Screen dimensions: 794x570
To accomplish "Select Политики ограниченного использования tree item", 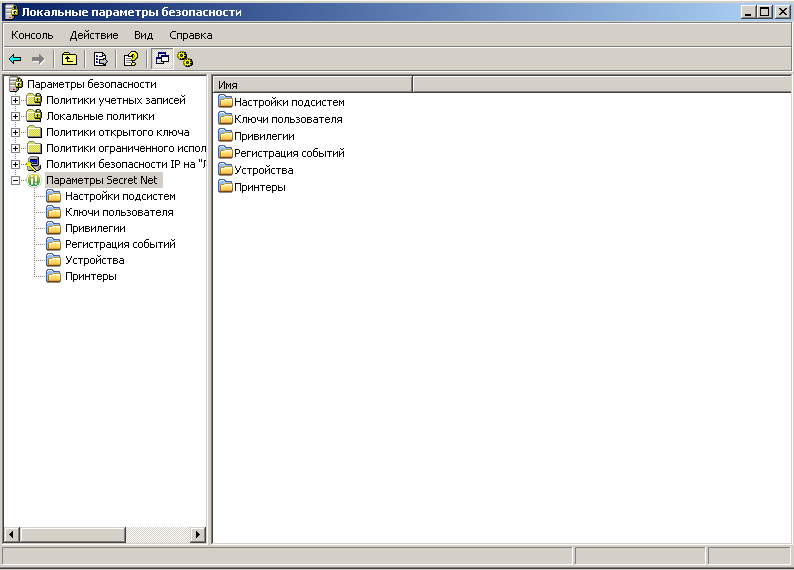I will [126, 148].
